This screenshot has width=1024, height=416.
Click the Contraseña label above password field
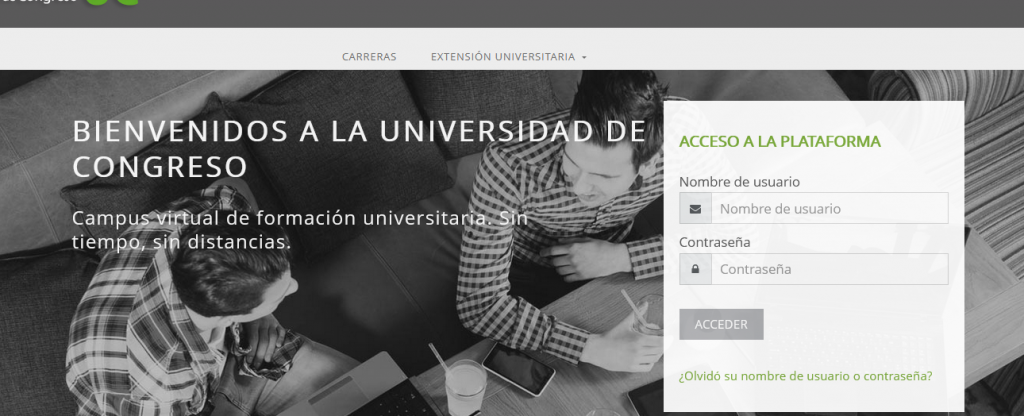(x=714, y=242)
